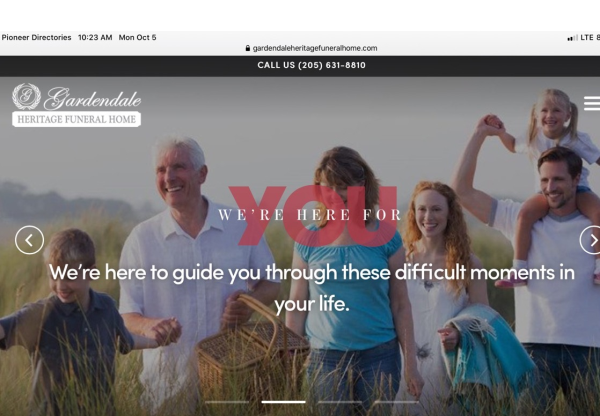Select the highlighted second slide indicator

pyautogui.click(x=283, y=402)
